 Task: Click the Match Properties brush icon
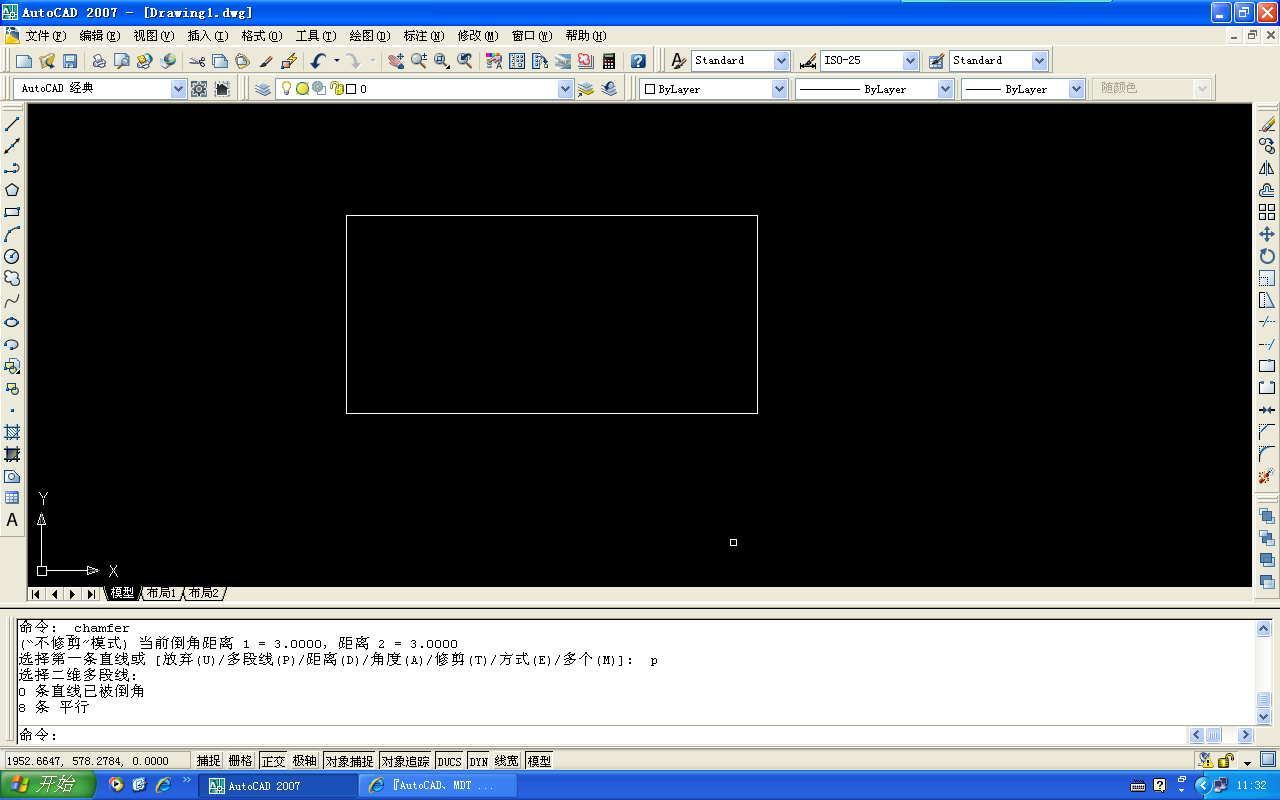[265, 61]
